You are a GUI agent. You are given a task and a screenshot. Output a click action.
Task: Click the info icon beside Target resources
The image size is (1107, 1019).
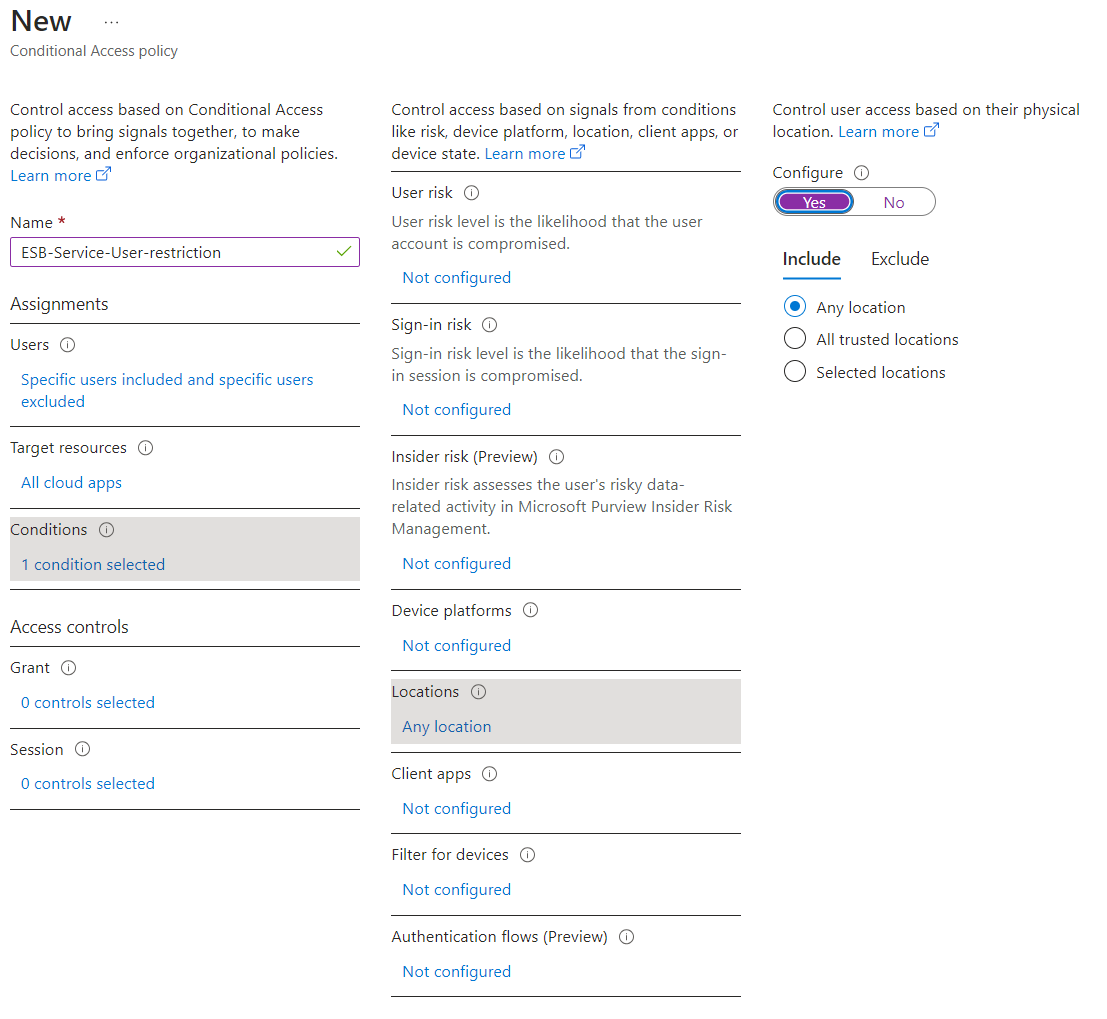(145, 448)
